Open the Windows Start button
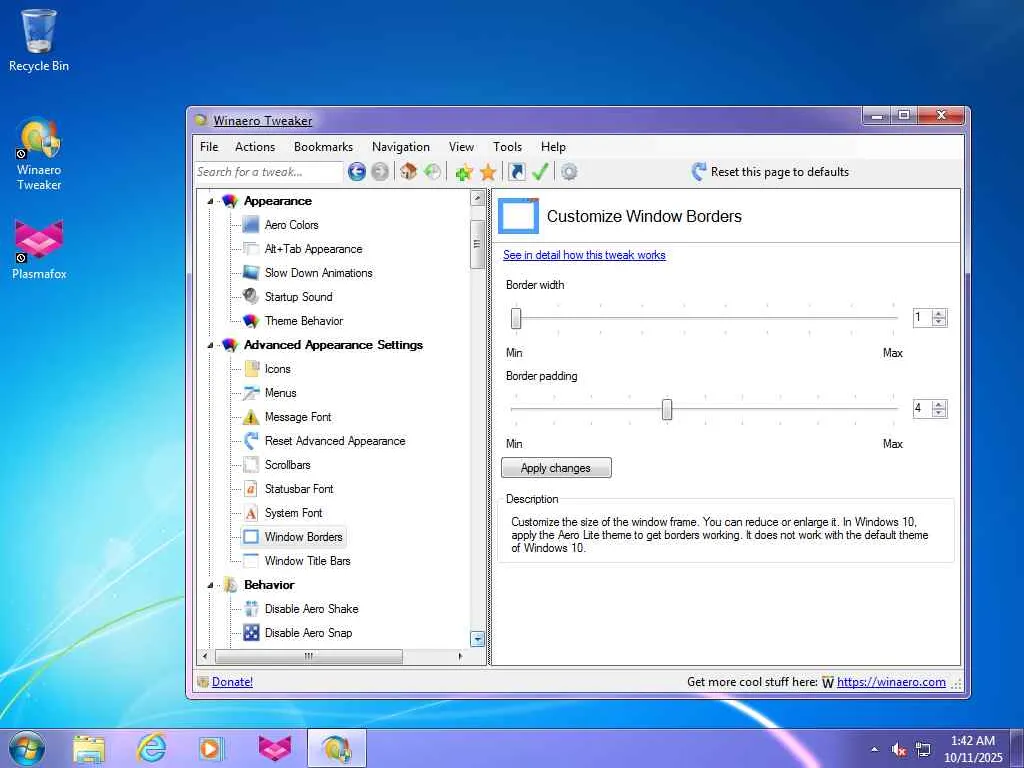Image resolution: width=1024 pixels, height=768 pixels. tap(27, 748)
